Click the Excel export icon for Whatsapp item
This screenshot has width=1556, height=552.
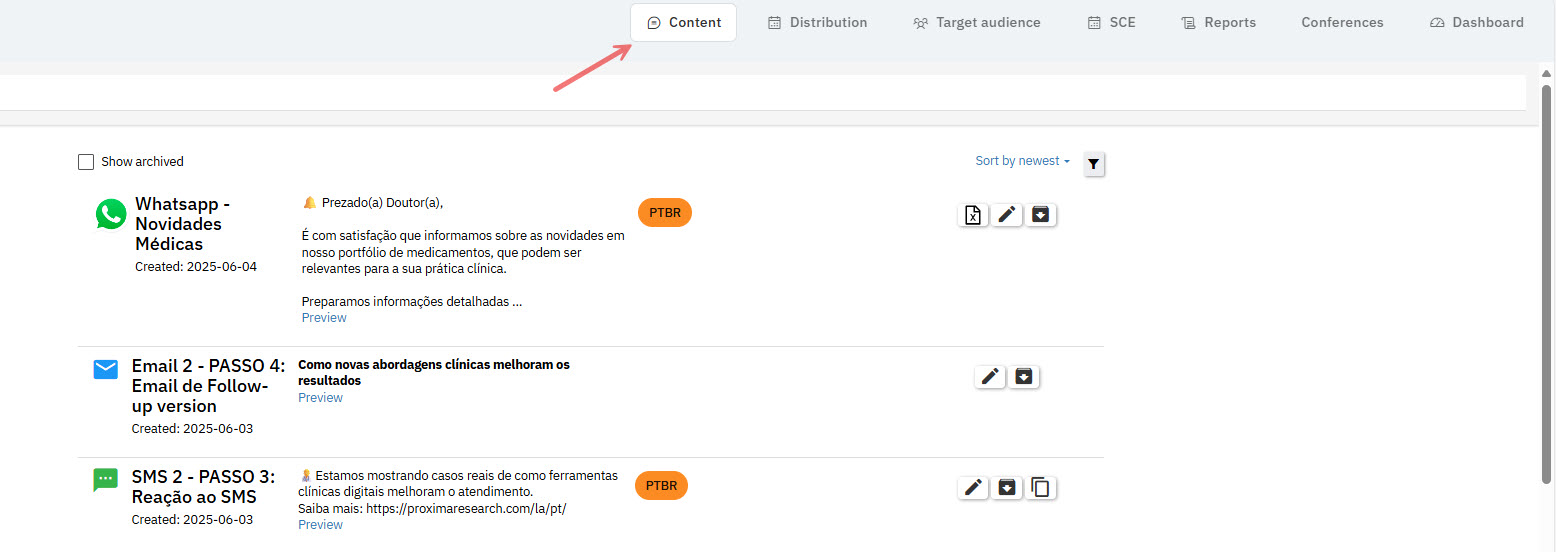pyautogui.click(x=973, y=215)
